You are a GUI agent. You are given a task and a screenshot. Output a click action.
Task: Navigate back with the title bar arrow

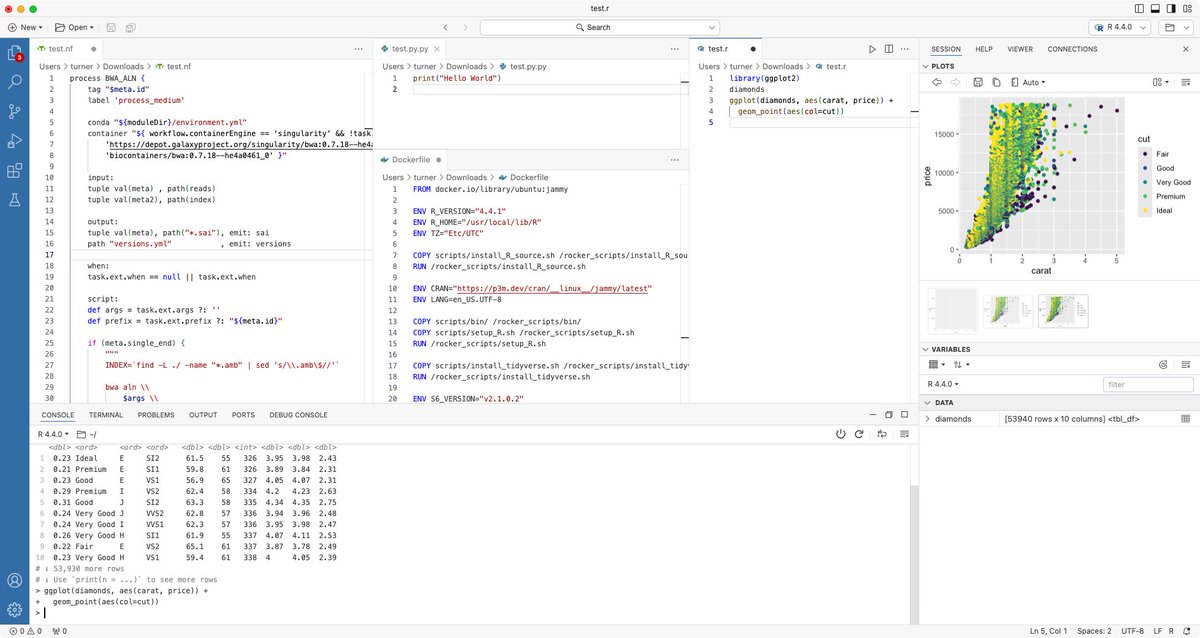[x=445, y=27]
